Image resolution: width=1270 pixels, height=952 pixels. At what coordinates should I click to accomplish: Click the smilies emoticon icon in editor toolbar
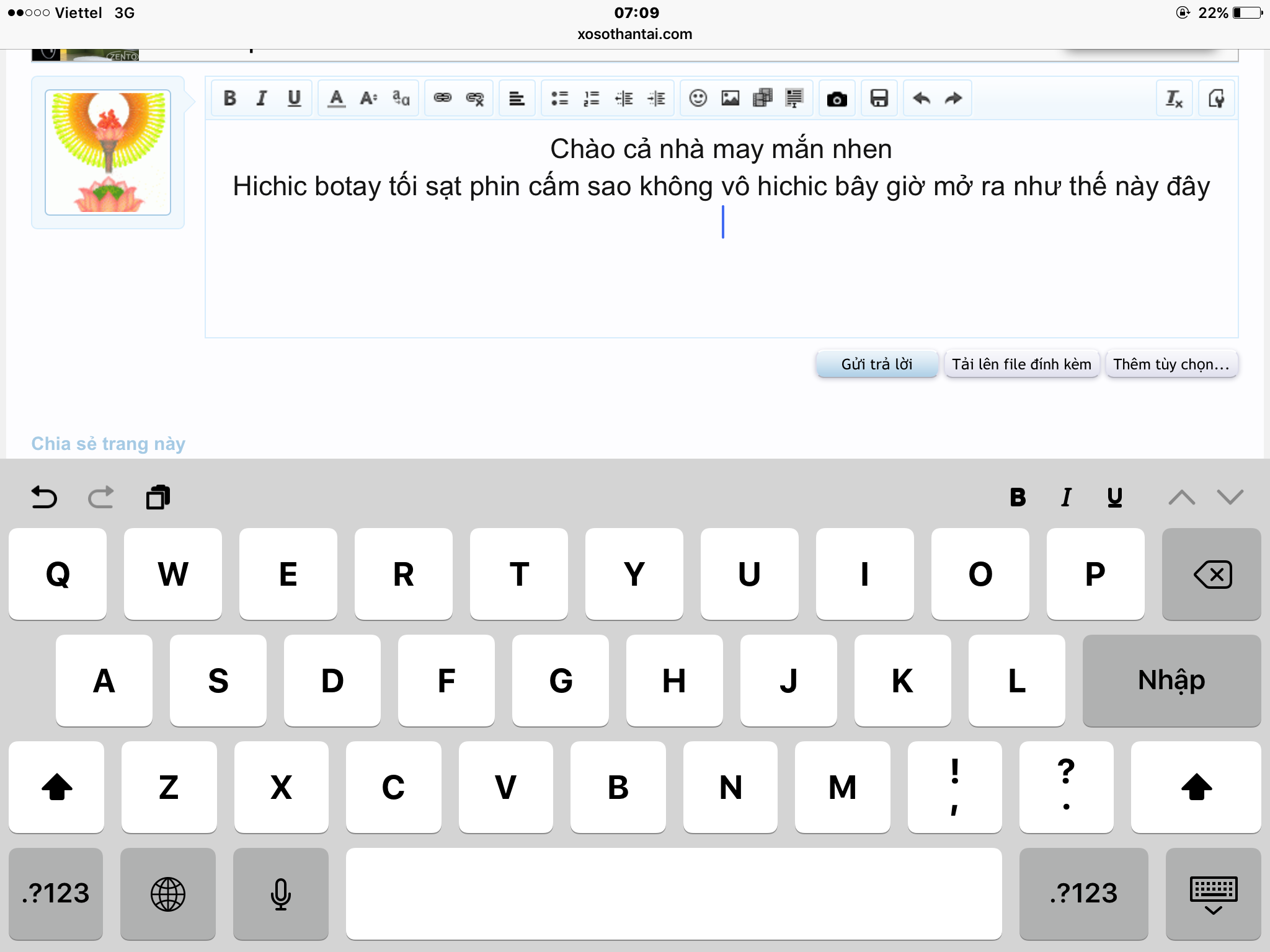[x=698, y=98]
